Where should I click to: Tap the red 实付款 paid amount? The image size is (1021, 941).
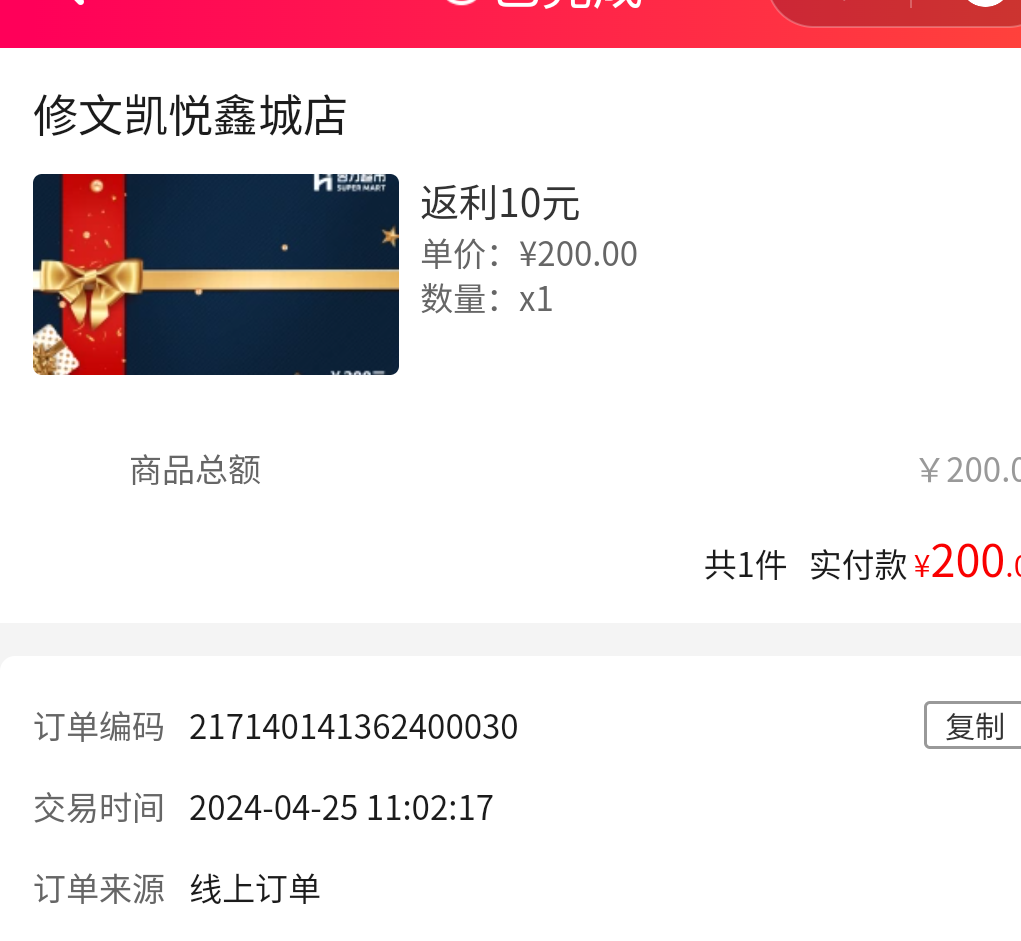pyautogui.click(x=967, y=562)
